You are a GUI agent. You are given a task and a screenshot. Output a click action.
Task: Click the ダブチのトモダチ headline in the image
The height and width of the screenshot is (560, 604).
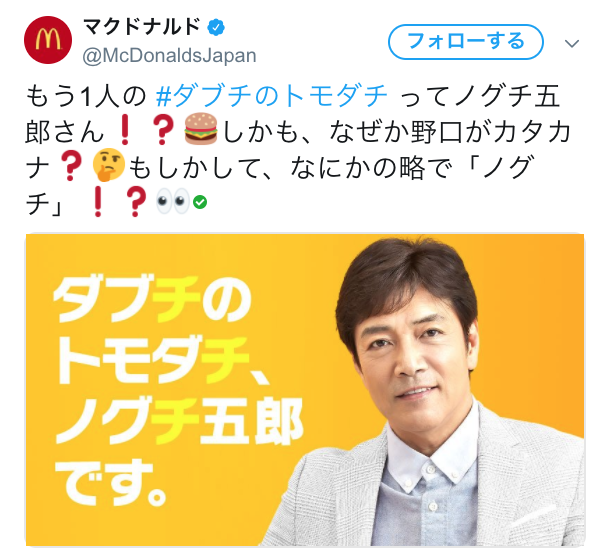154,329
